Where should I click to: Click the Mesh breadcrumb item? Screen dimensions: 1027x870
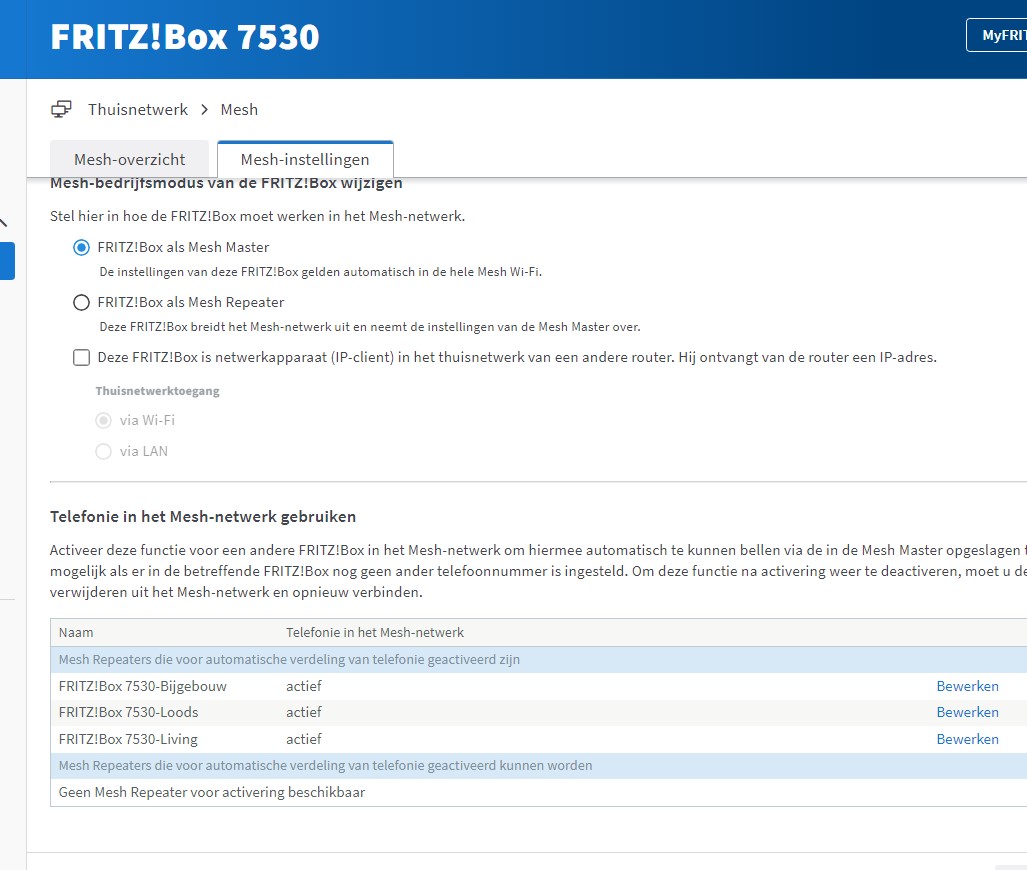click(239, 109)
